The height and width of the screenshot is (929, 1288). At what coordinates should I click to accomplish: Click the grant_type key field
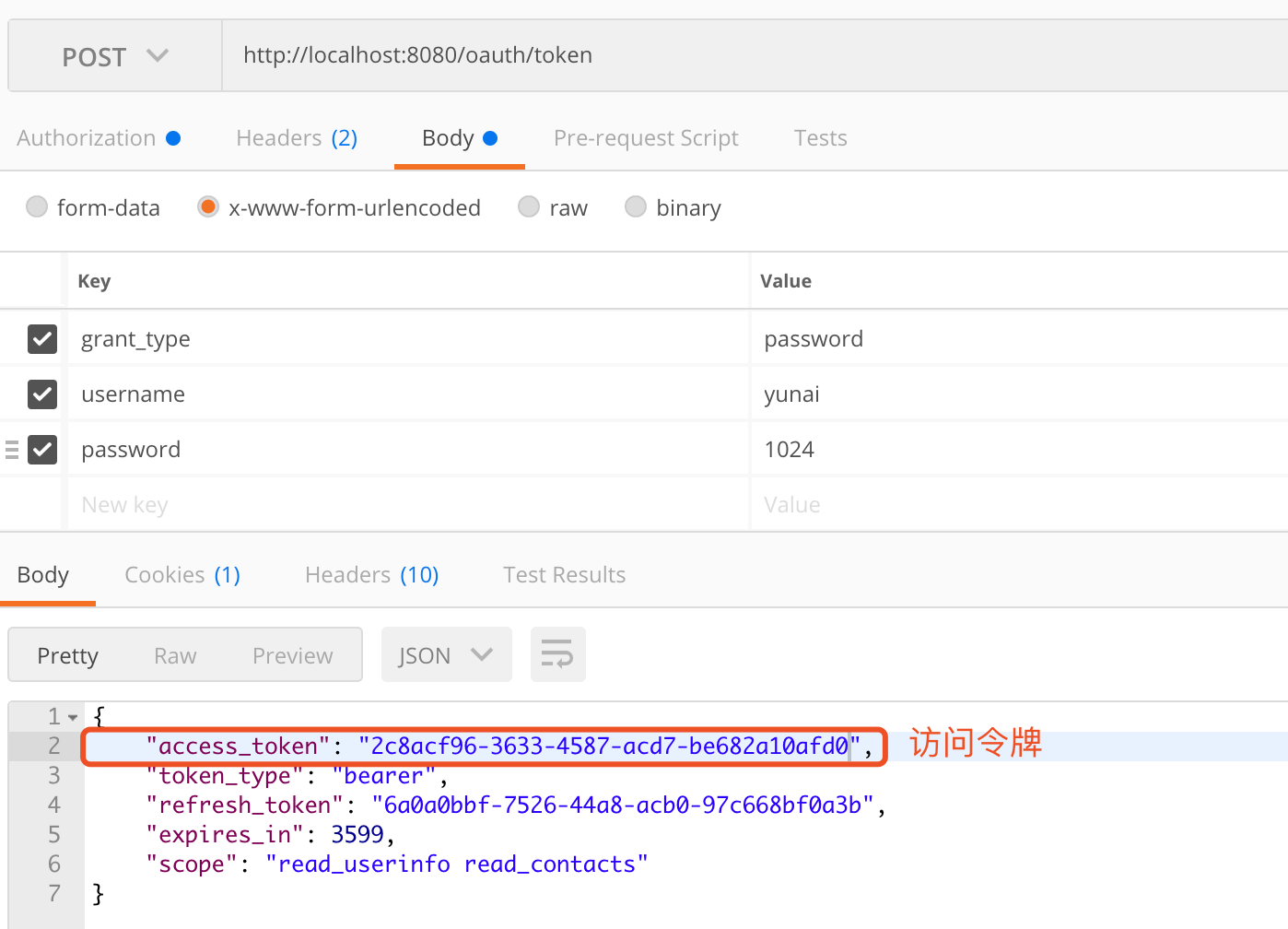[x=407, y=339]
